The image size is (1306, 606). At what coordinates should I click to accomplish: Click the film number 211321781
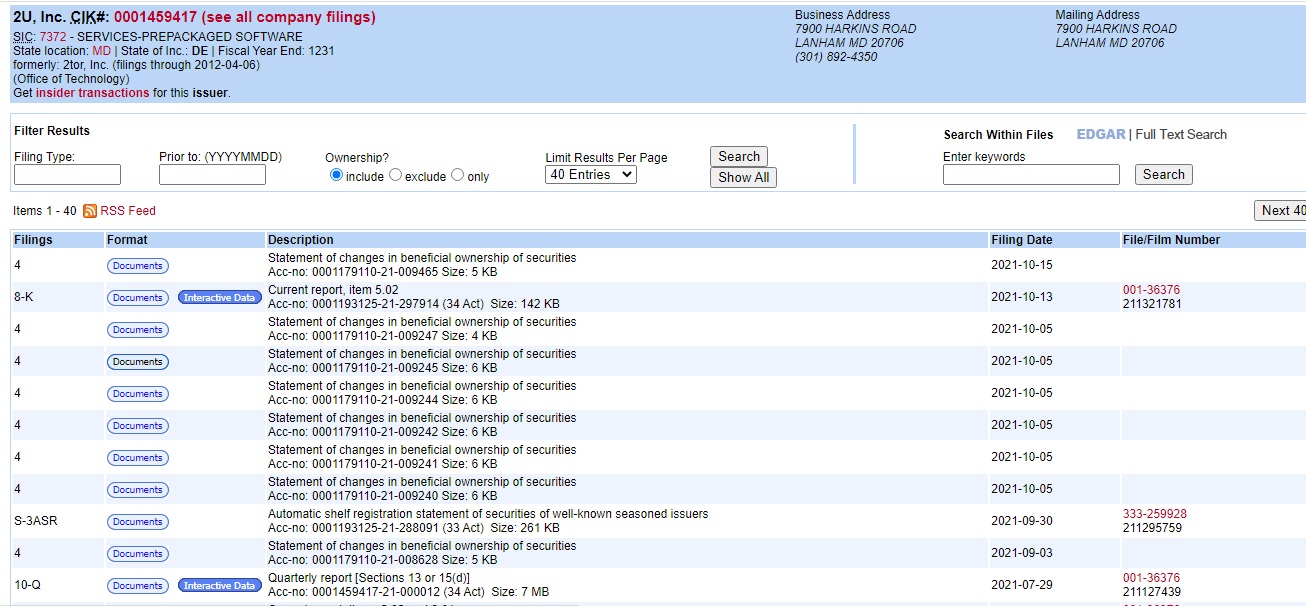click(x=1152, y=304)
